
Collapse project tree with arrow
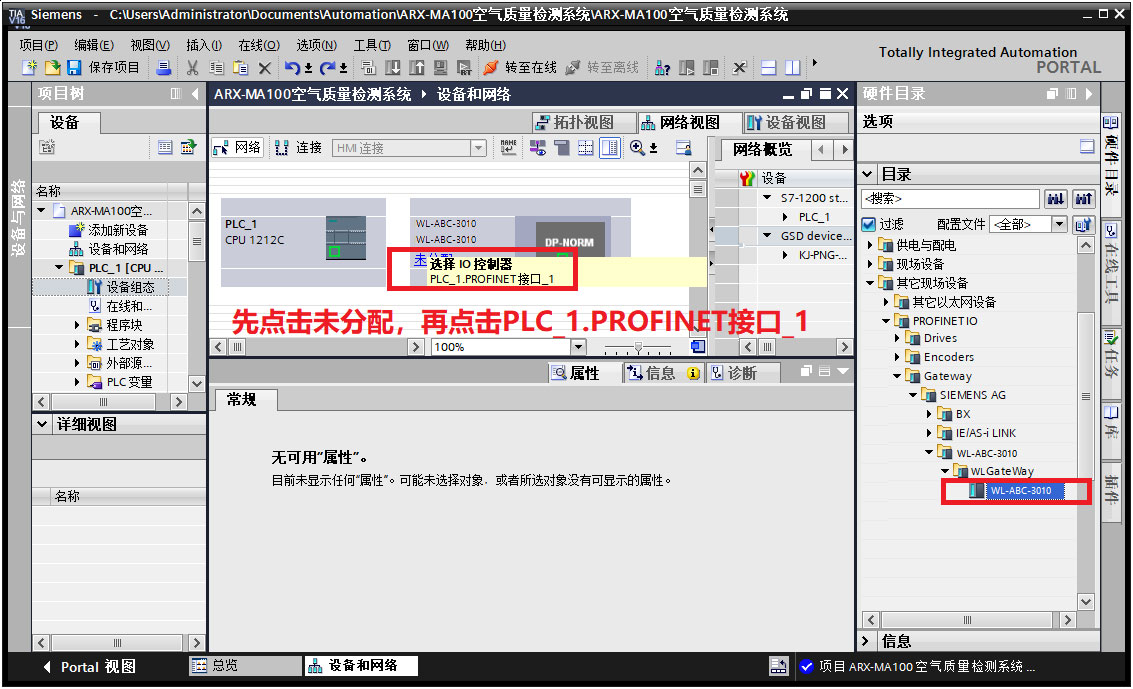pos(194,94)
